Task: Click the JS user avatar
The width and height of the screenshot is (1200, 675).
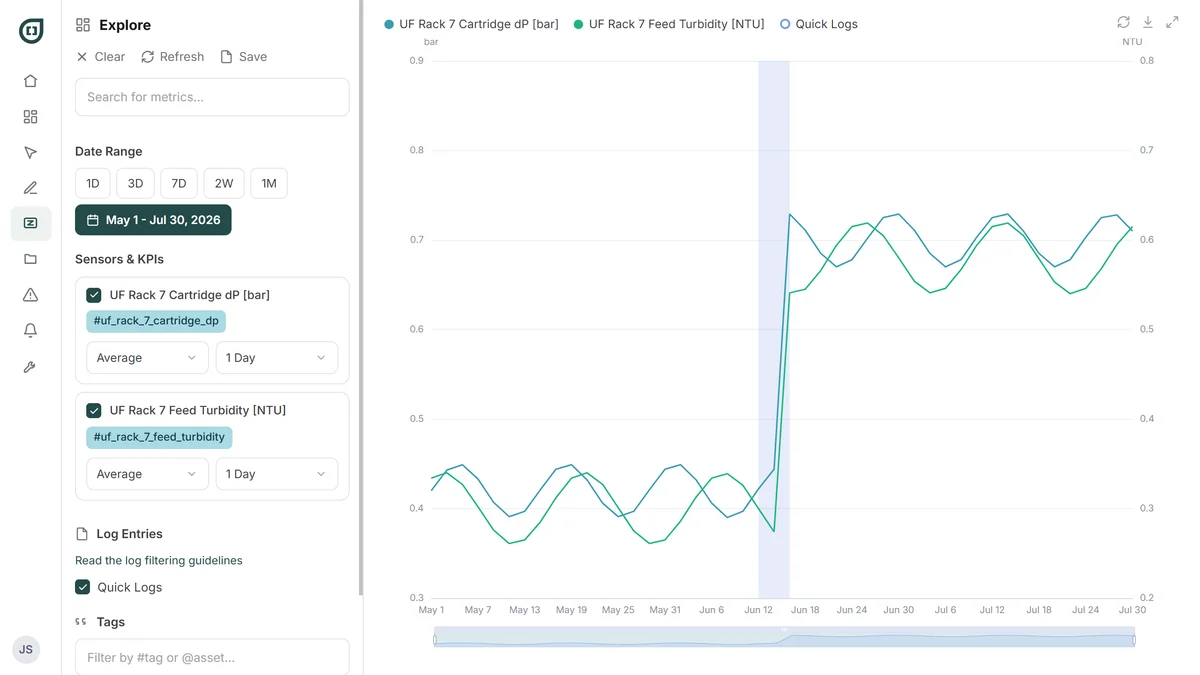Action: (26, 650)
